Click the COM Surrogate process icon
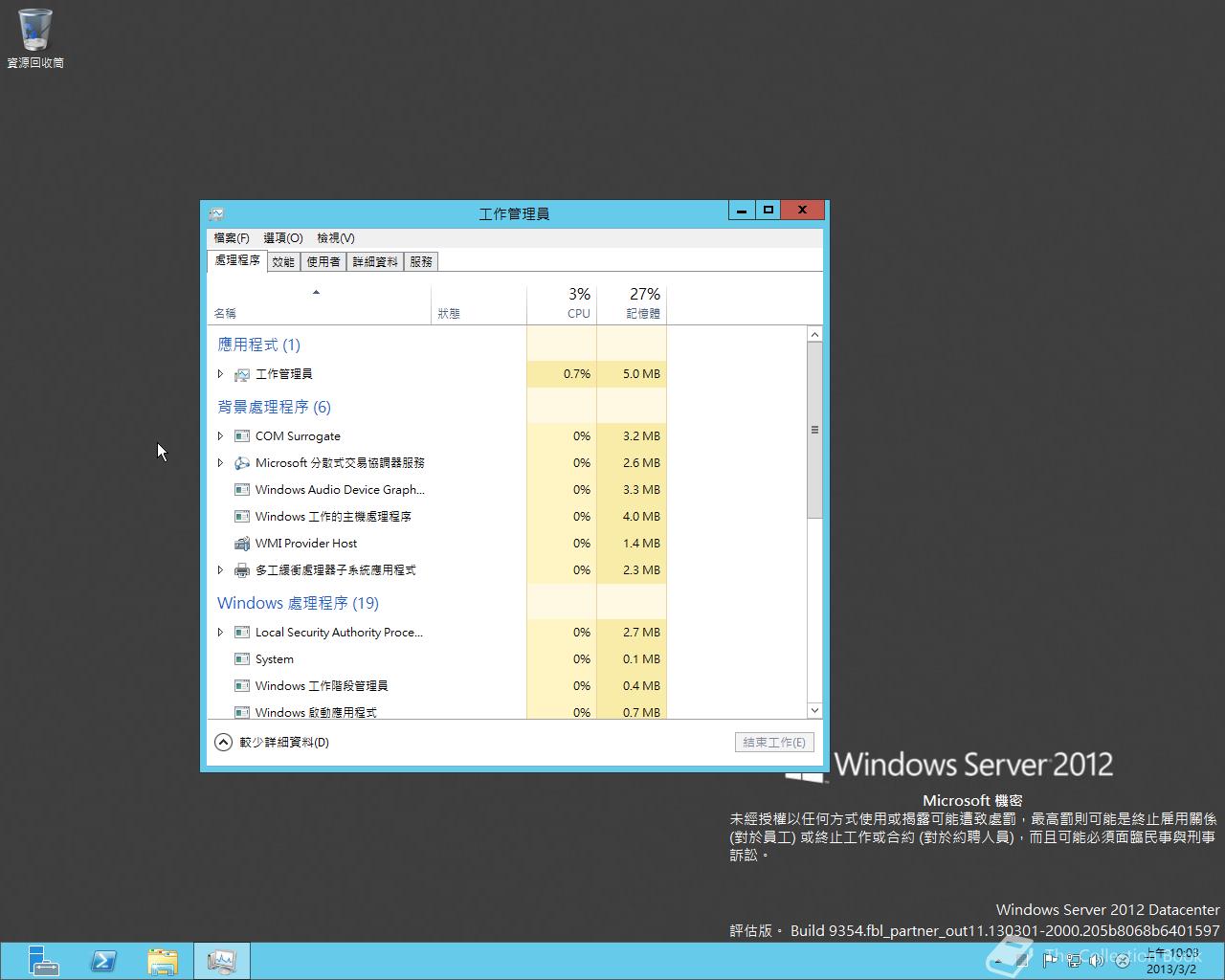Image resolution: width=1225 pixels, height=980 pixels. (x=242, y=436)
